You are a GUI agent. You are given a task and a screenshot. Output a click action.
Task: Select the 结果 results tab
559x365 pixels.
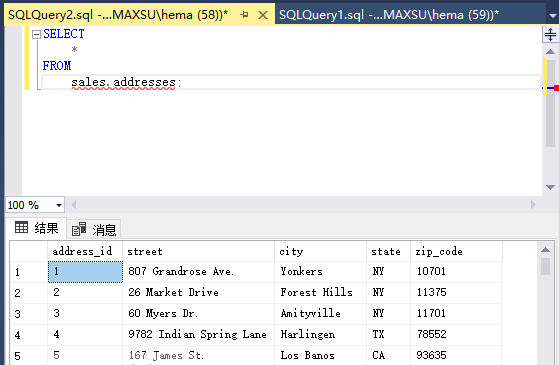click(x=36, y=228)
